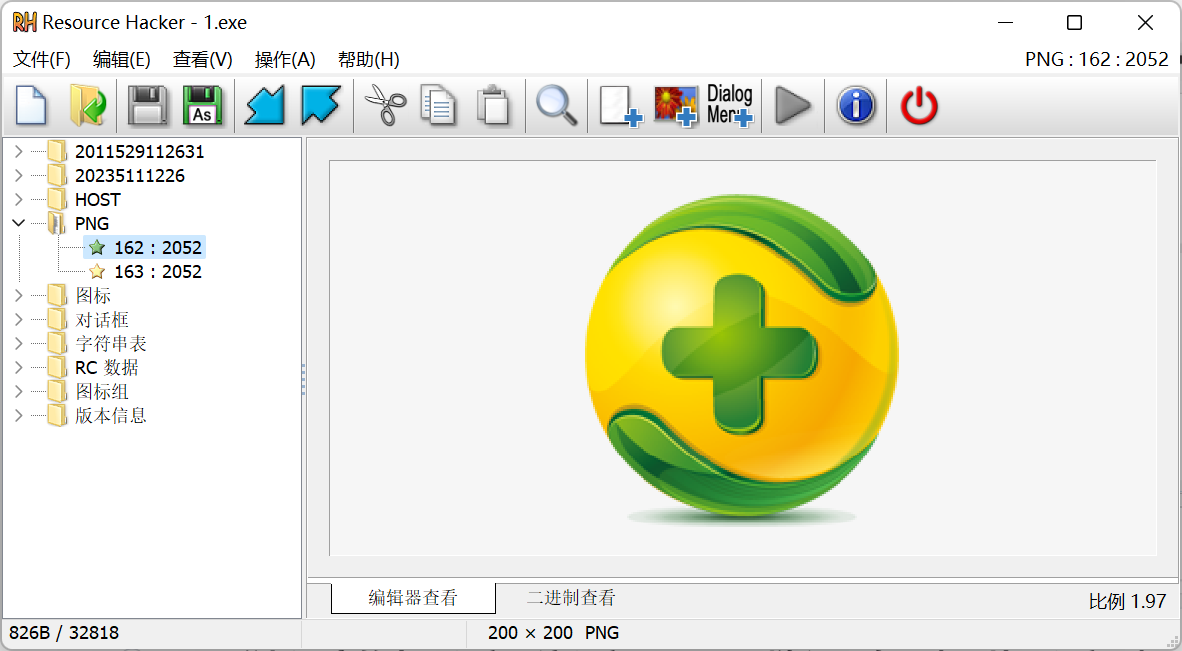Image resolution: width=1182 pixels, height=651 pixels.
Task: Click the green Save As icon
Action: point(203,105)
